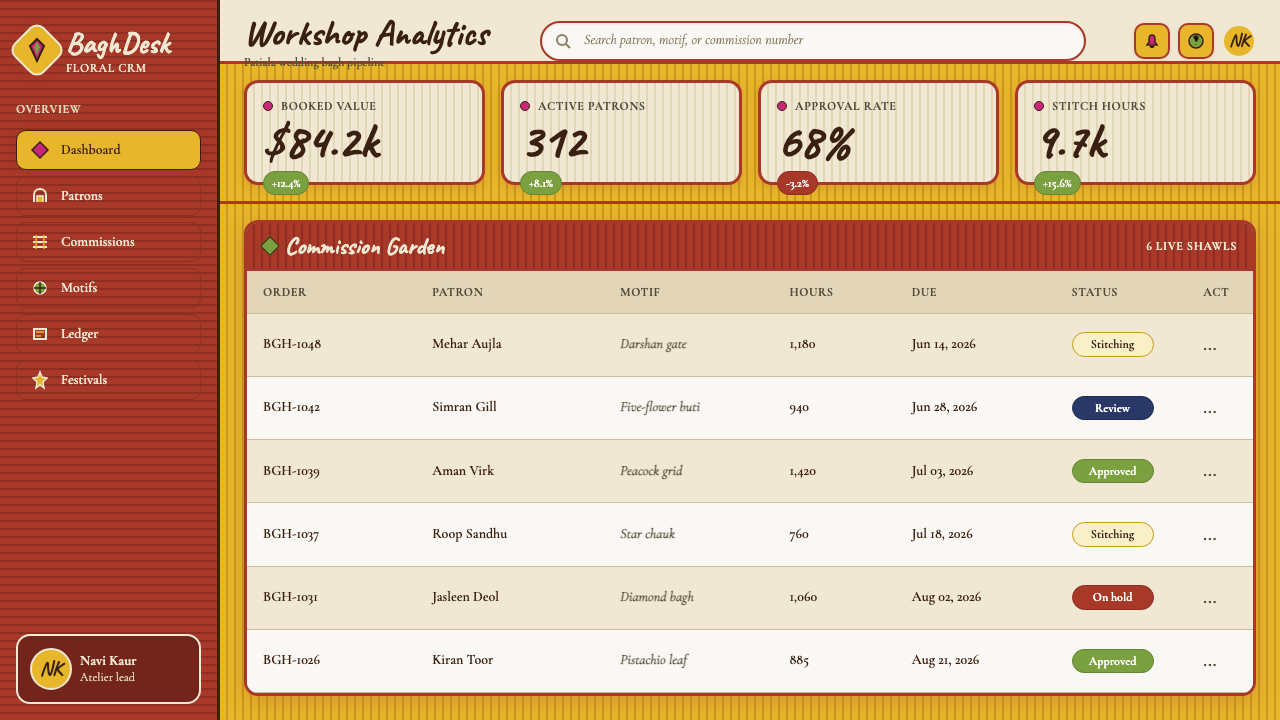Open the Approval Rate 68% card
This screenshot has height=720, width=1280.
pos(878,132)
